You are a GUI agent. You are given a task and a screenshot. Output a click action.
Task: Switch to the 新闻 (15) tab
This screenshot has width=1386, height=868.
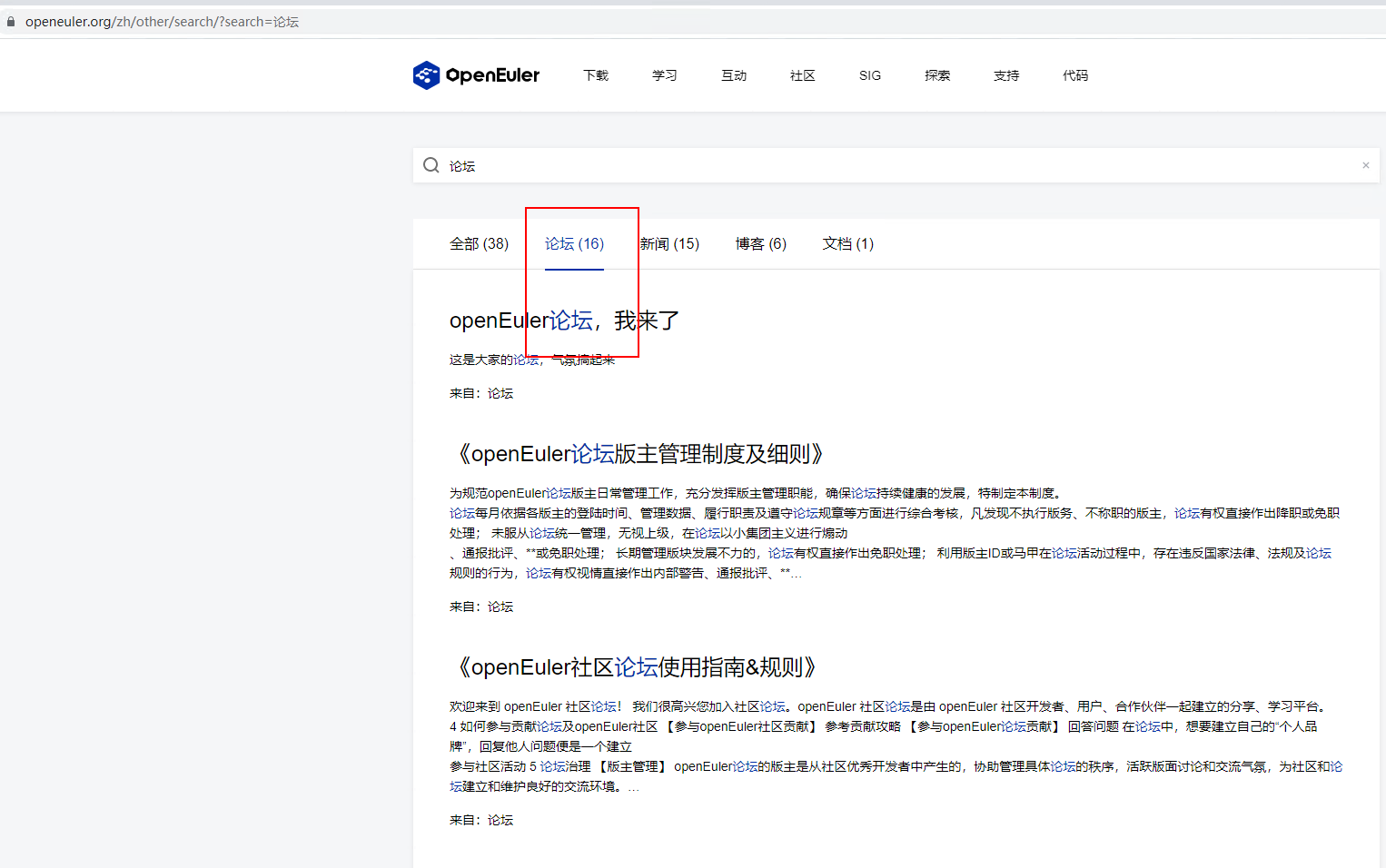669,243
